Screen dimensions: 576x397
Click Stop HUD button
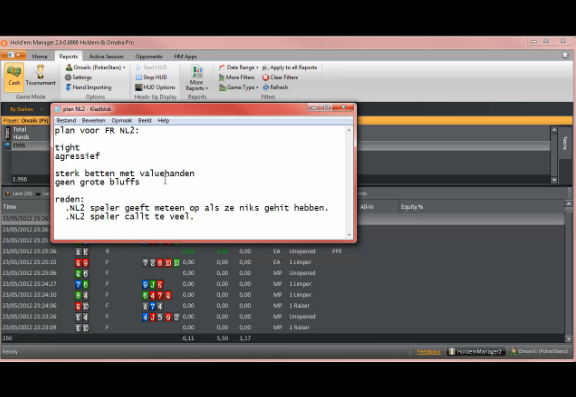151,77
